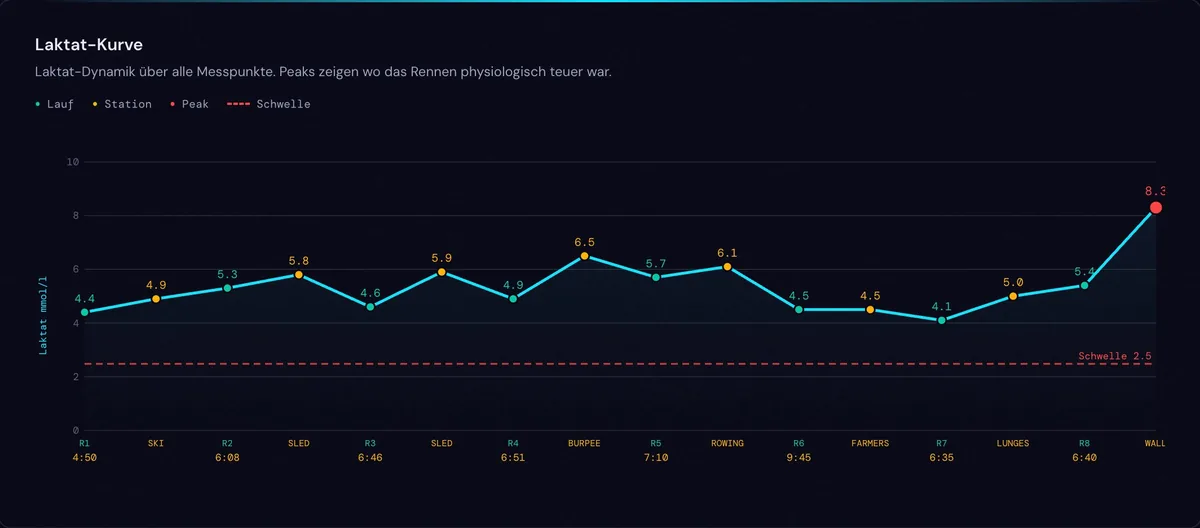Select the BURPEE data point marker at 6.5
This screenshot has width=1200, height=528.
click(x=584, y=256)
